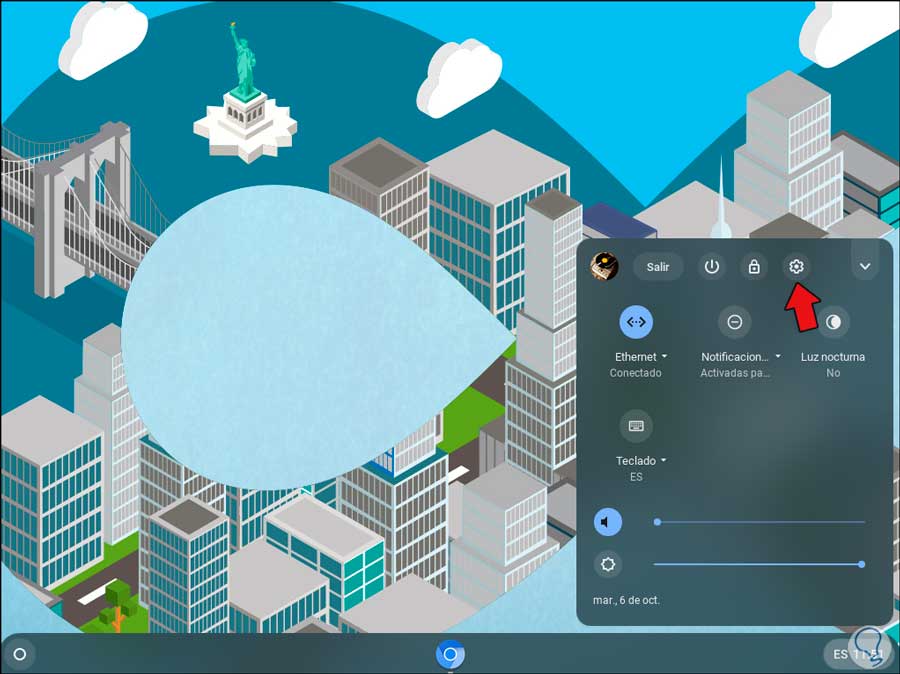Expand the Ethernet network dropdown
The height and width of the screenshot is (674, 900).
pyautogui.click(x=641, y=357)
